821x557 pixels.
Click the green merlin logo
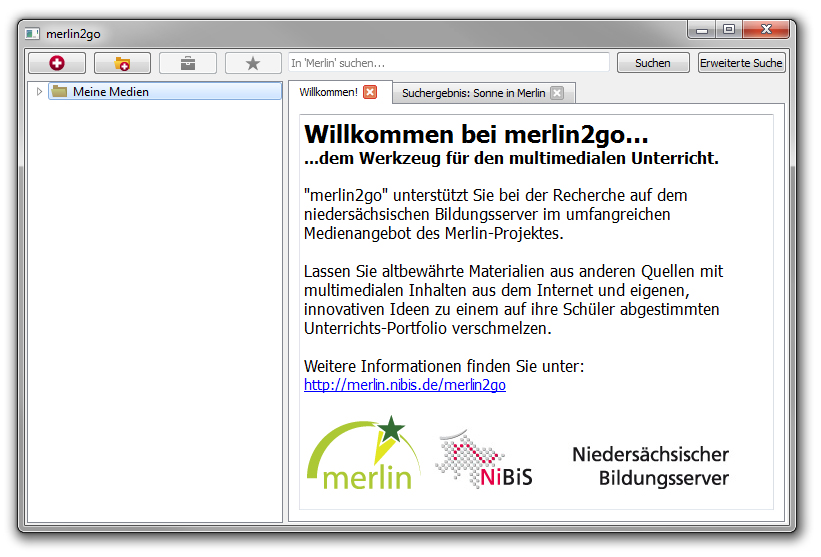coord(364,453)
